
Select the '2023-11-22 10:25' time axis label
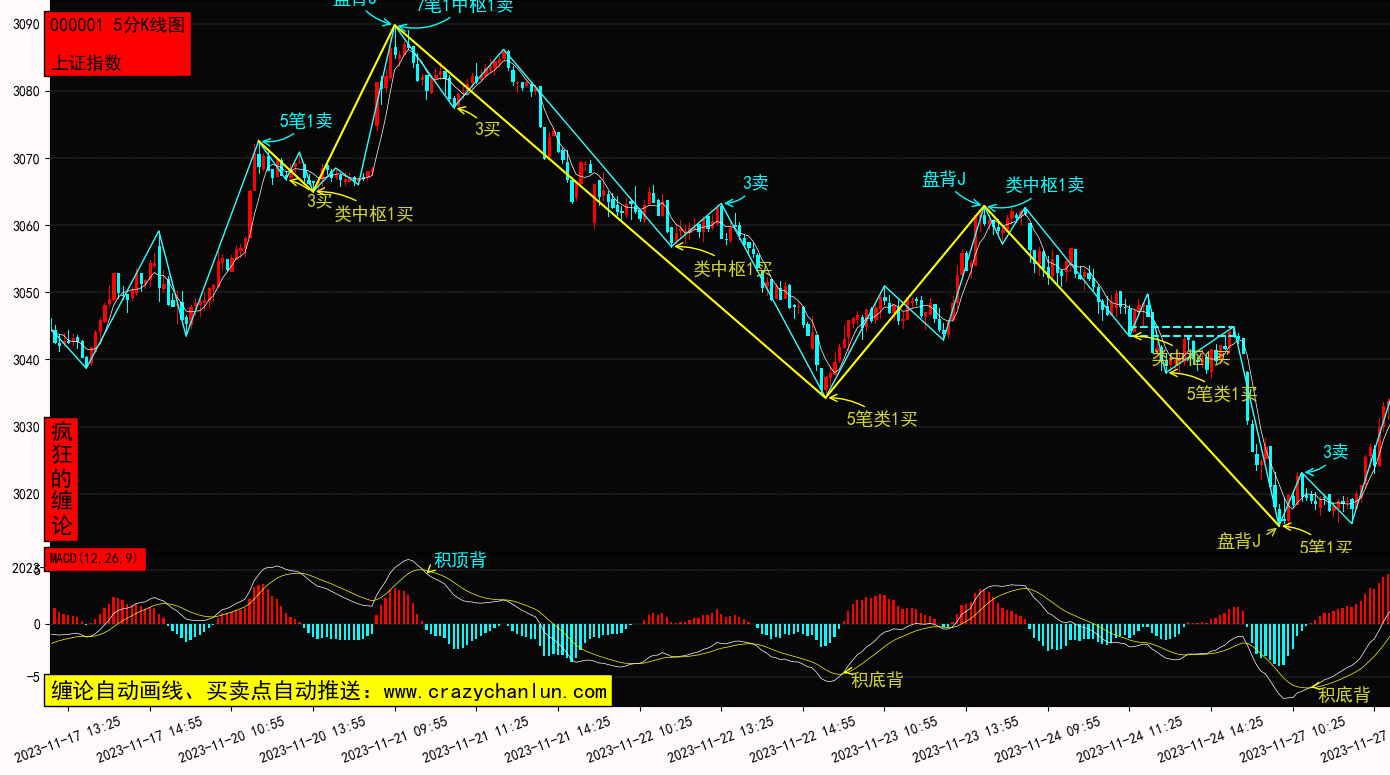pyautogui.click(x=640, y=738)
